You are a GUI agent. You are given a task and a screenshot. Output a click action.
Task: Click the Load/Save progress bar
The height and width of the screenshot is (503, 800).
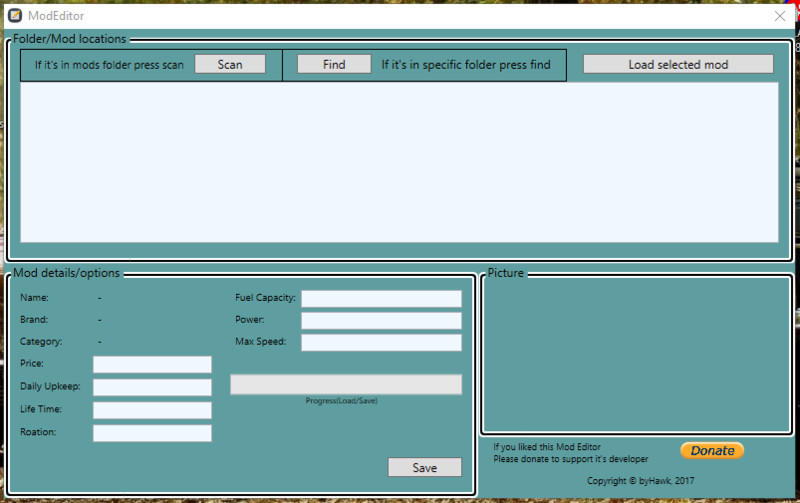[346, 384]
